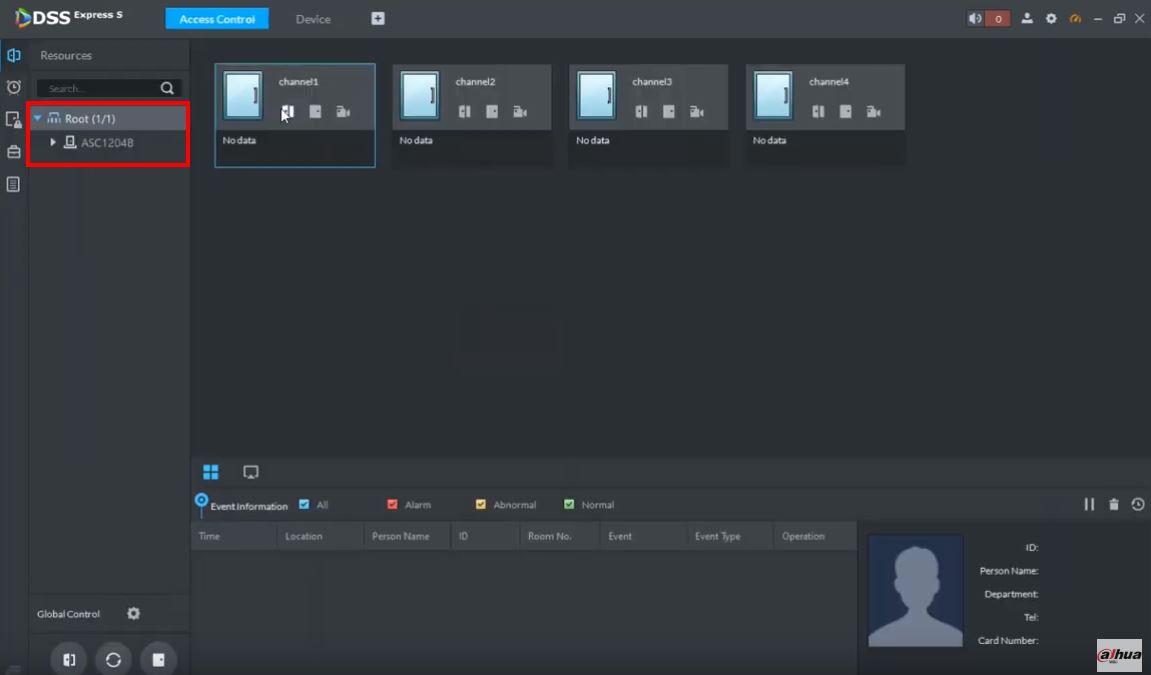Screen dimensions: 1151x675
Task: Click the Location column header
Action: click(320, 536)
